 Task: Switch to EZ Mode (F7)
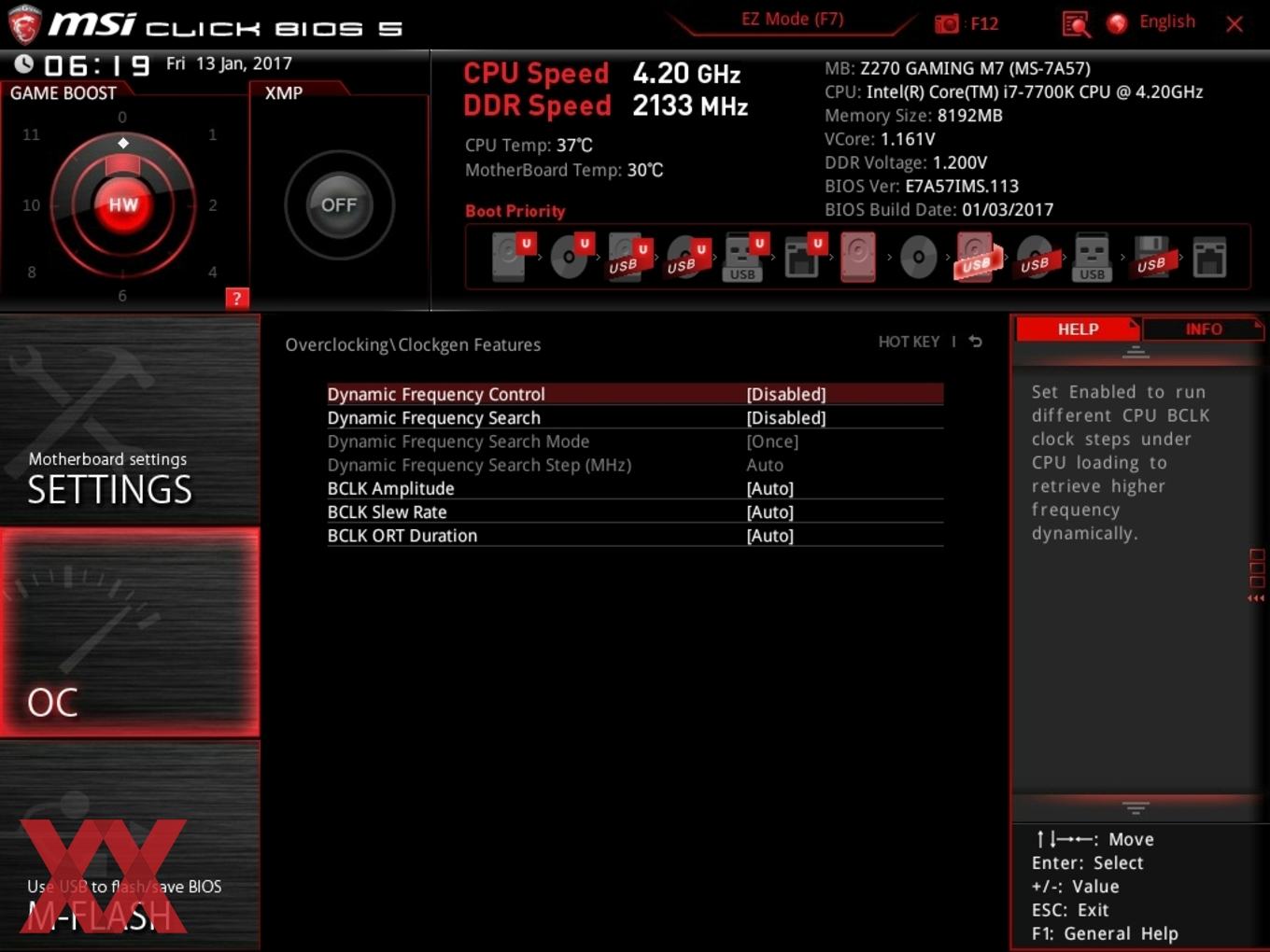pyautogui.click(x=792, y=19)
